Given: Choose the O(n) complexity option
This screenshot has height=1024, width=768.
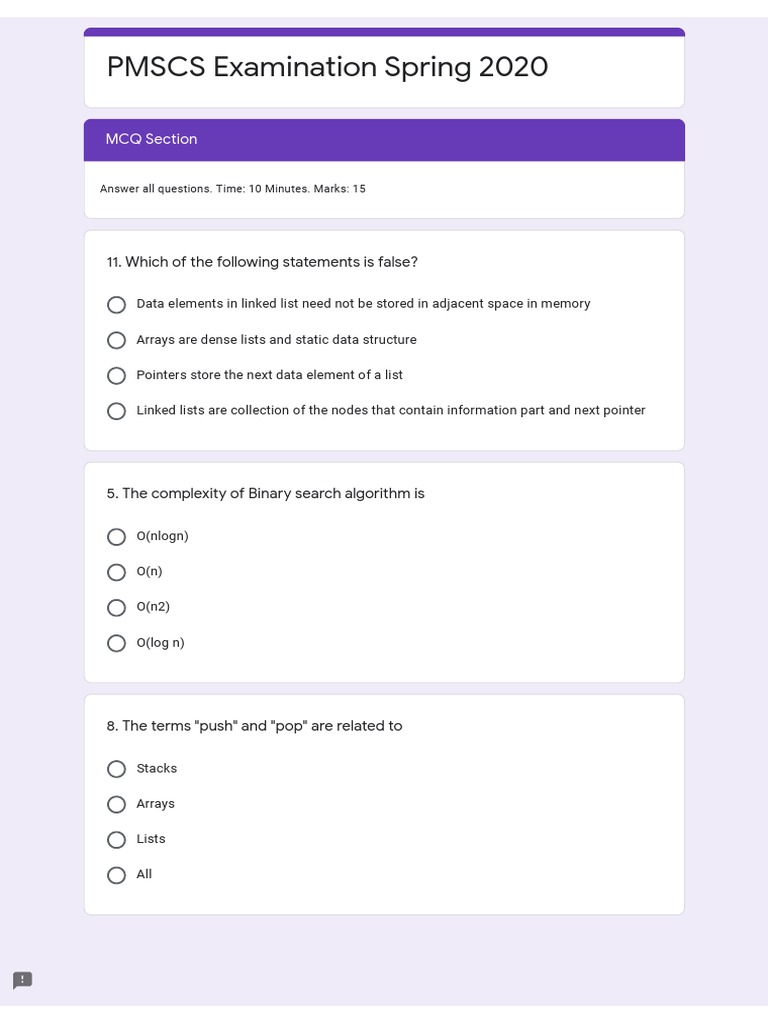Looking at the screenshot, I should 117,572.
